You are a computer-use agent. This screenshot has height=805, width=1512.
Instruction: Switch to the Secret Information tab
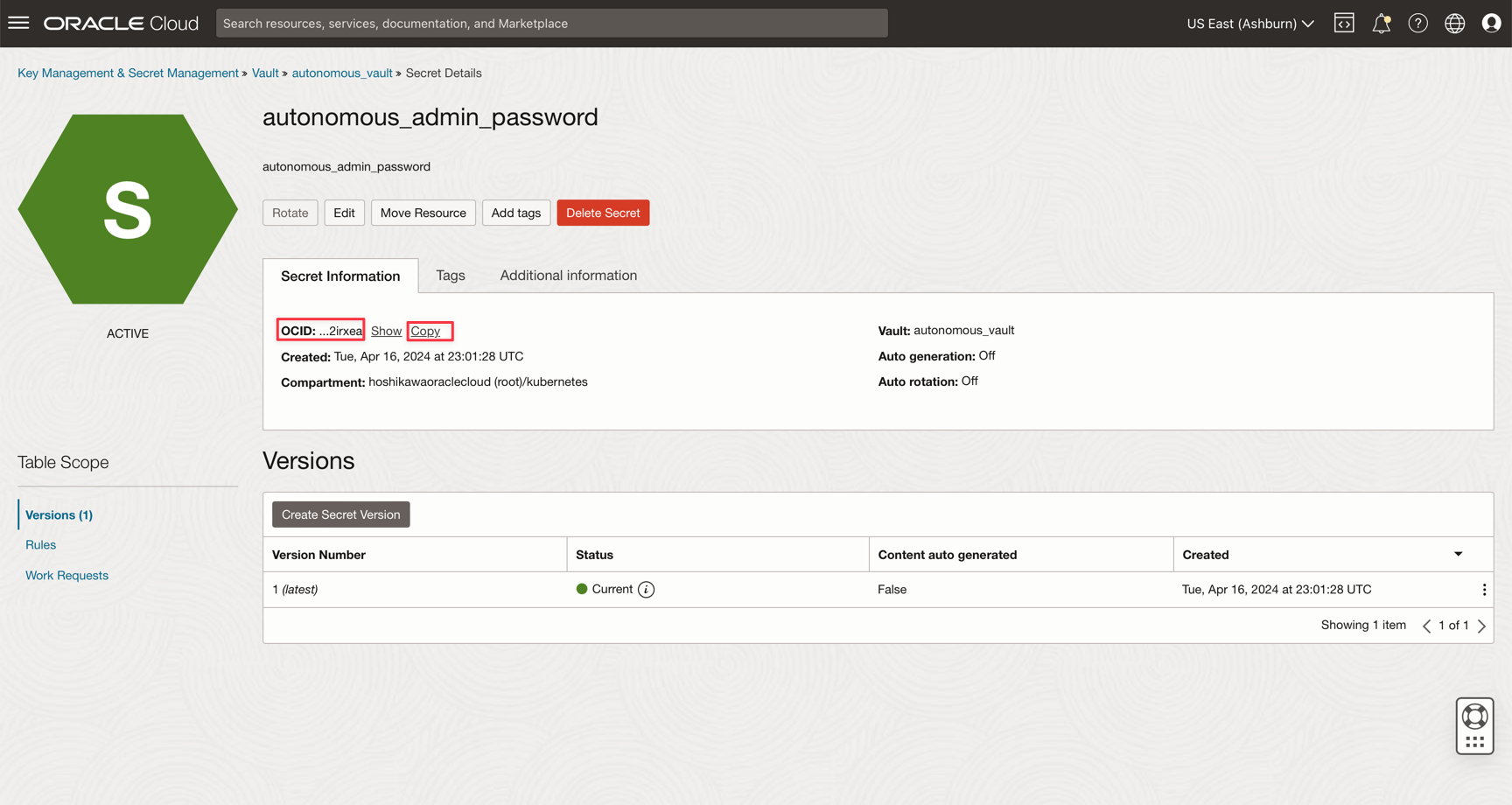340,276
